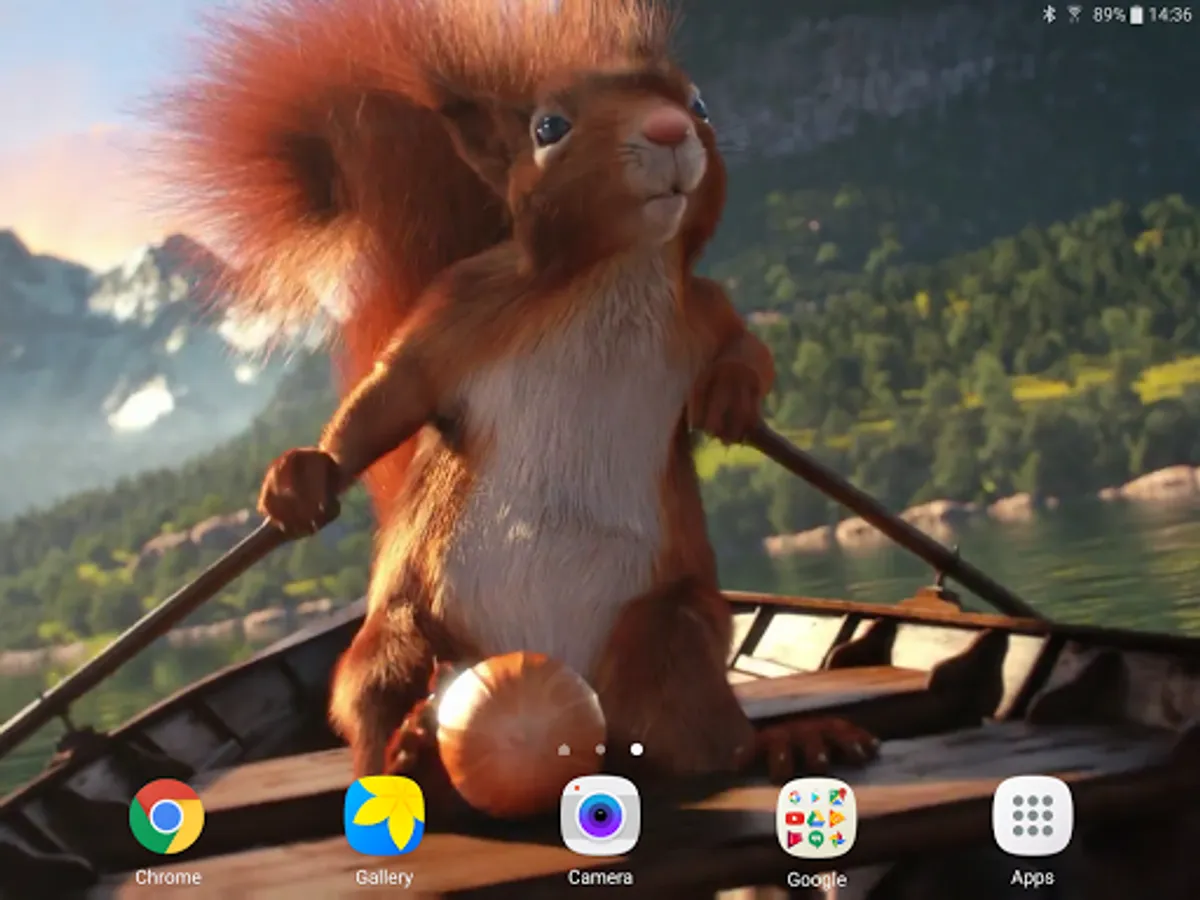1200x900 pixels.
Task: Tap the Camera label text
Action: click(x=600, y=877)
